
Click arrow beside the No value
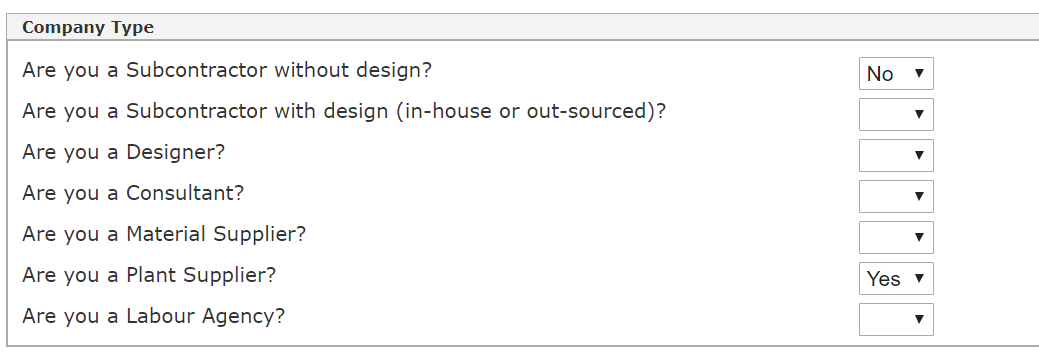[919, 74]
